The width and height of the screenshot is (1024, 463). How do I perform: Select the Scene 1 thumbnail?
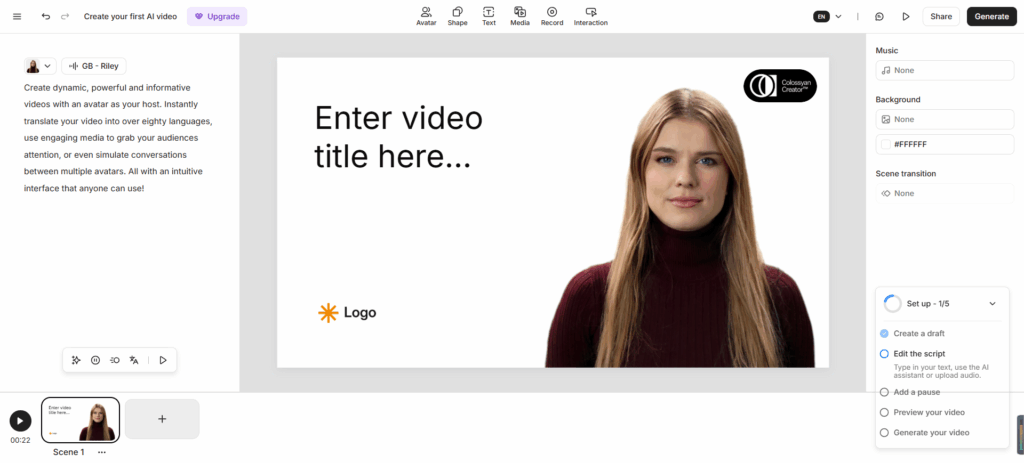pos(80,420)
